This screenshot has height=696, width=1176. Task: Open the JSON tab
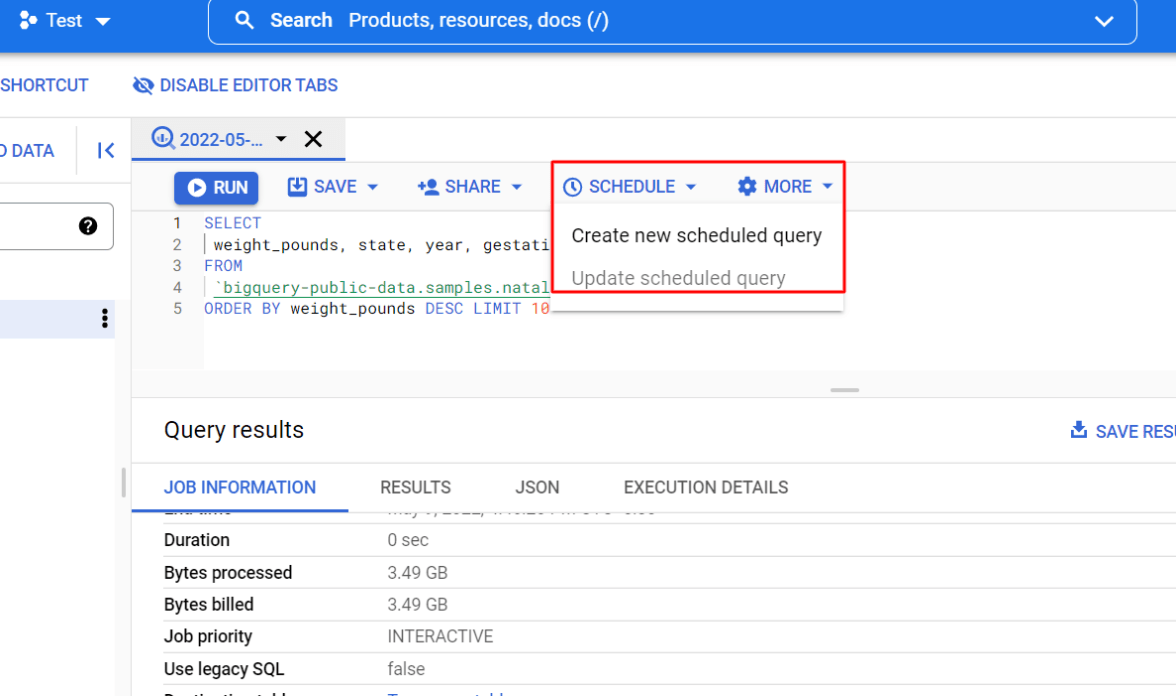(x=537, y=488)
